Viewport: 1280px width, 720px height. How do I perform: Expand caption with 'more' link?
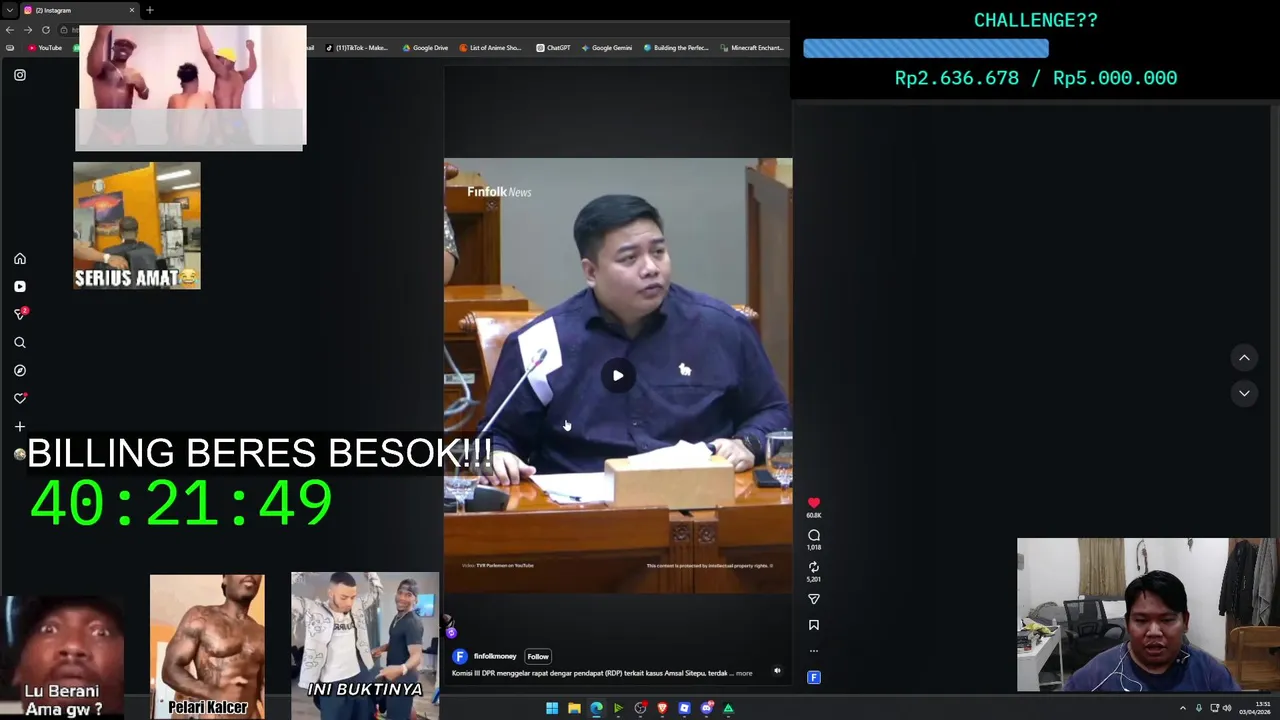(x=744, y=673)
